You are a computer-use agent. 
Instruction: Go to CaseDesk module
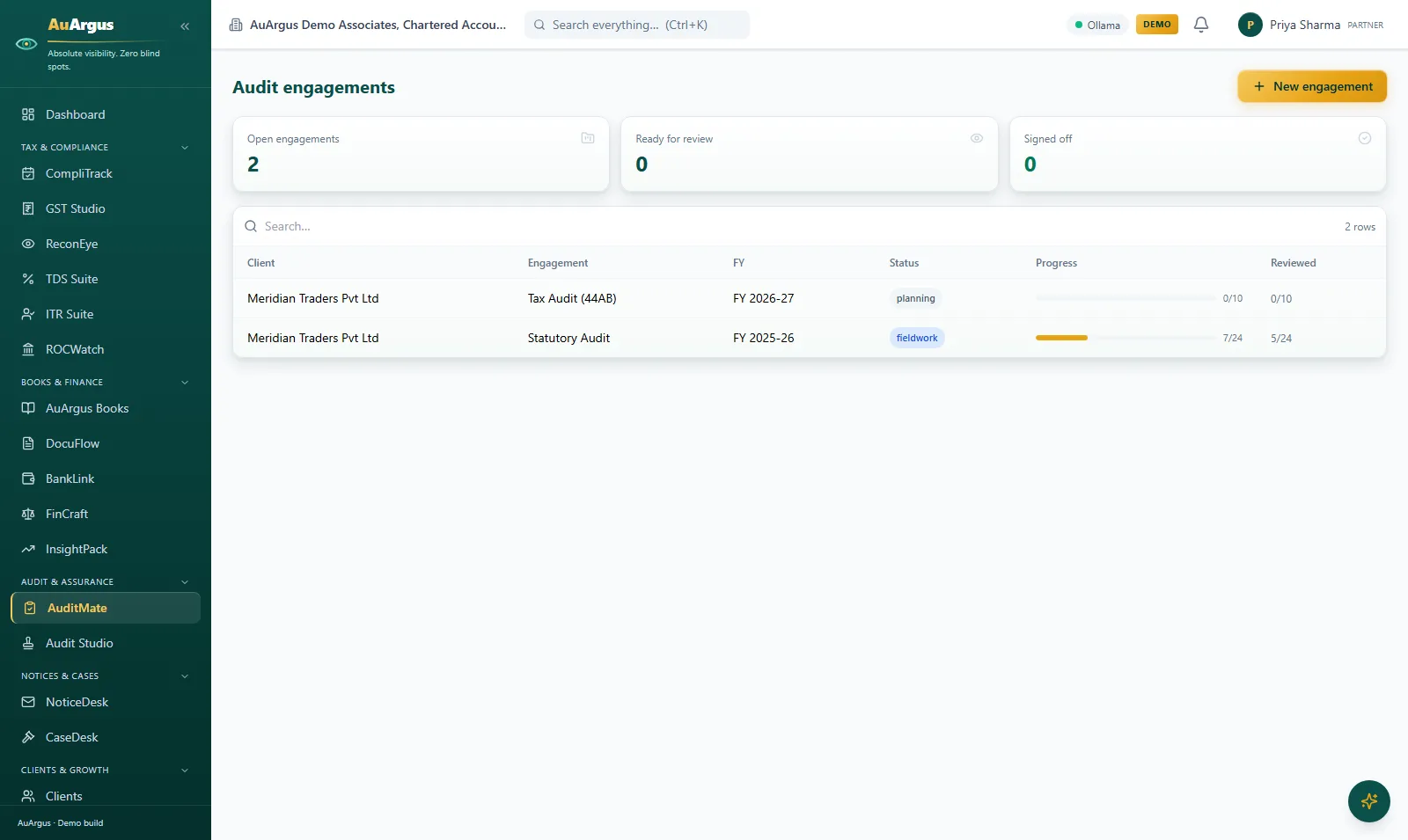point(106,737)
